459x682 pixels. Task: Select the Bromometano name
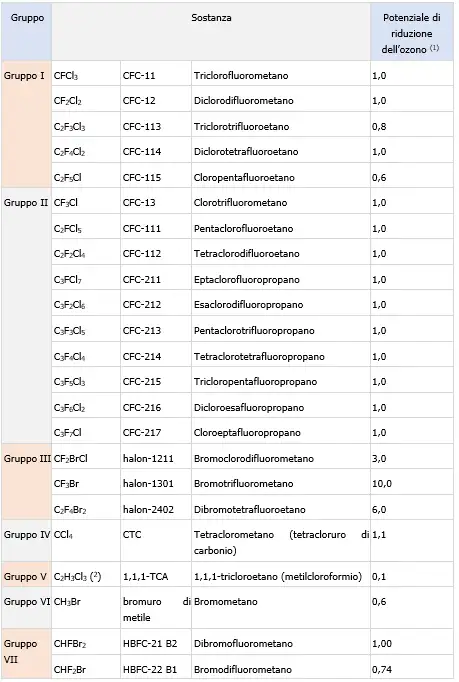pos(225,602)
